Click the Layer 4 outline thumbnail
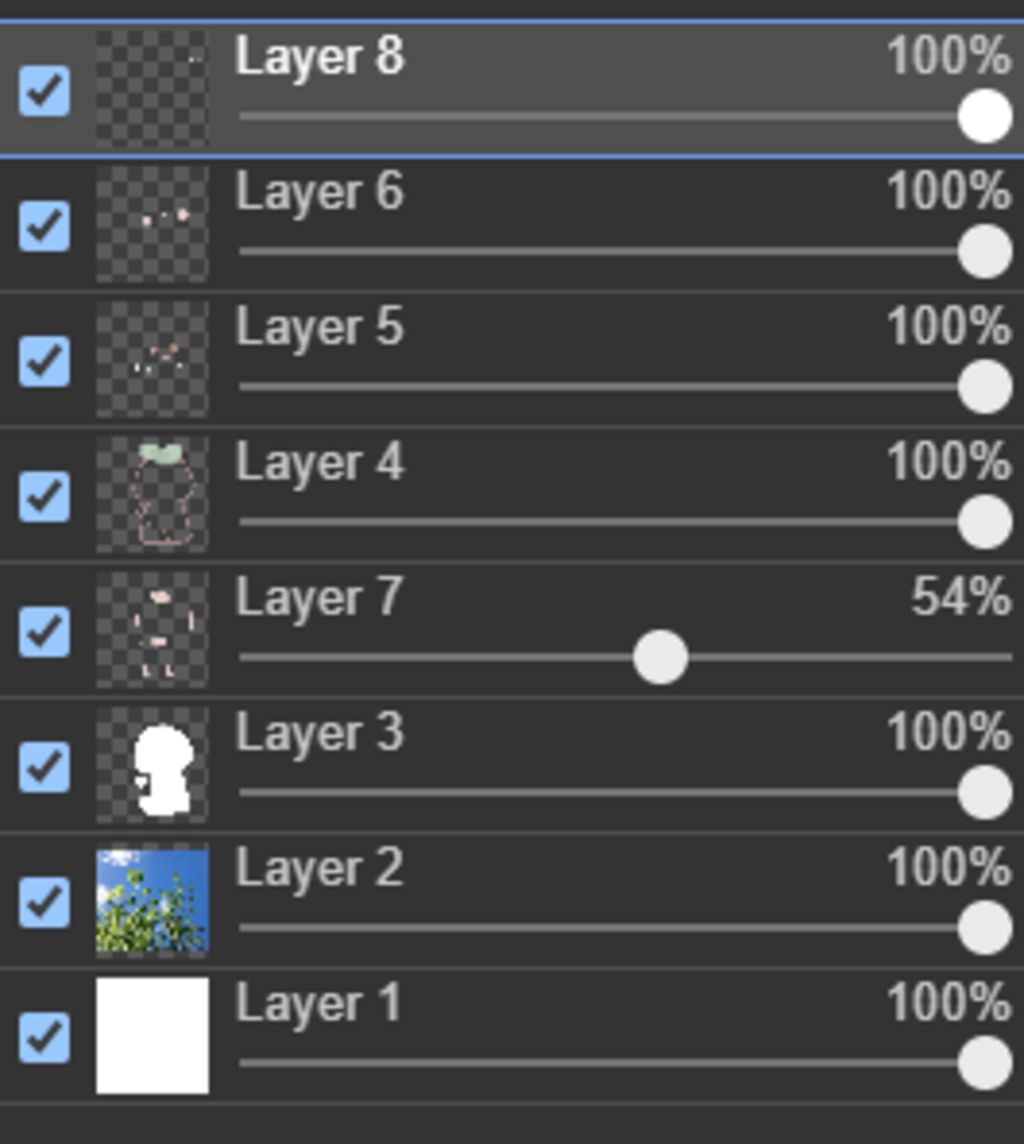Image resolution: width=1024 pixels, height=1144 pixels. point(152,495)
